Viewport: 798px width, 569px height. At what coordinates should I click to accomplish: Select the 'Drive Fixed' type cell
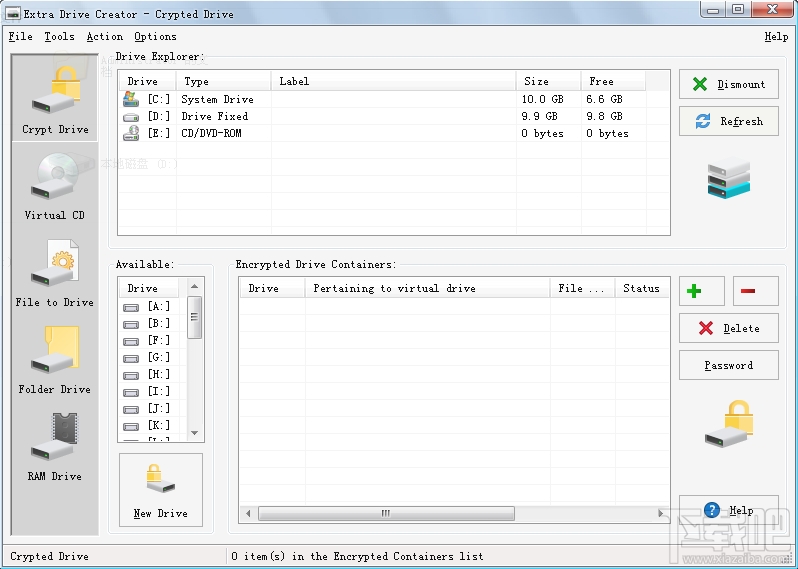pos(215,117)
